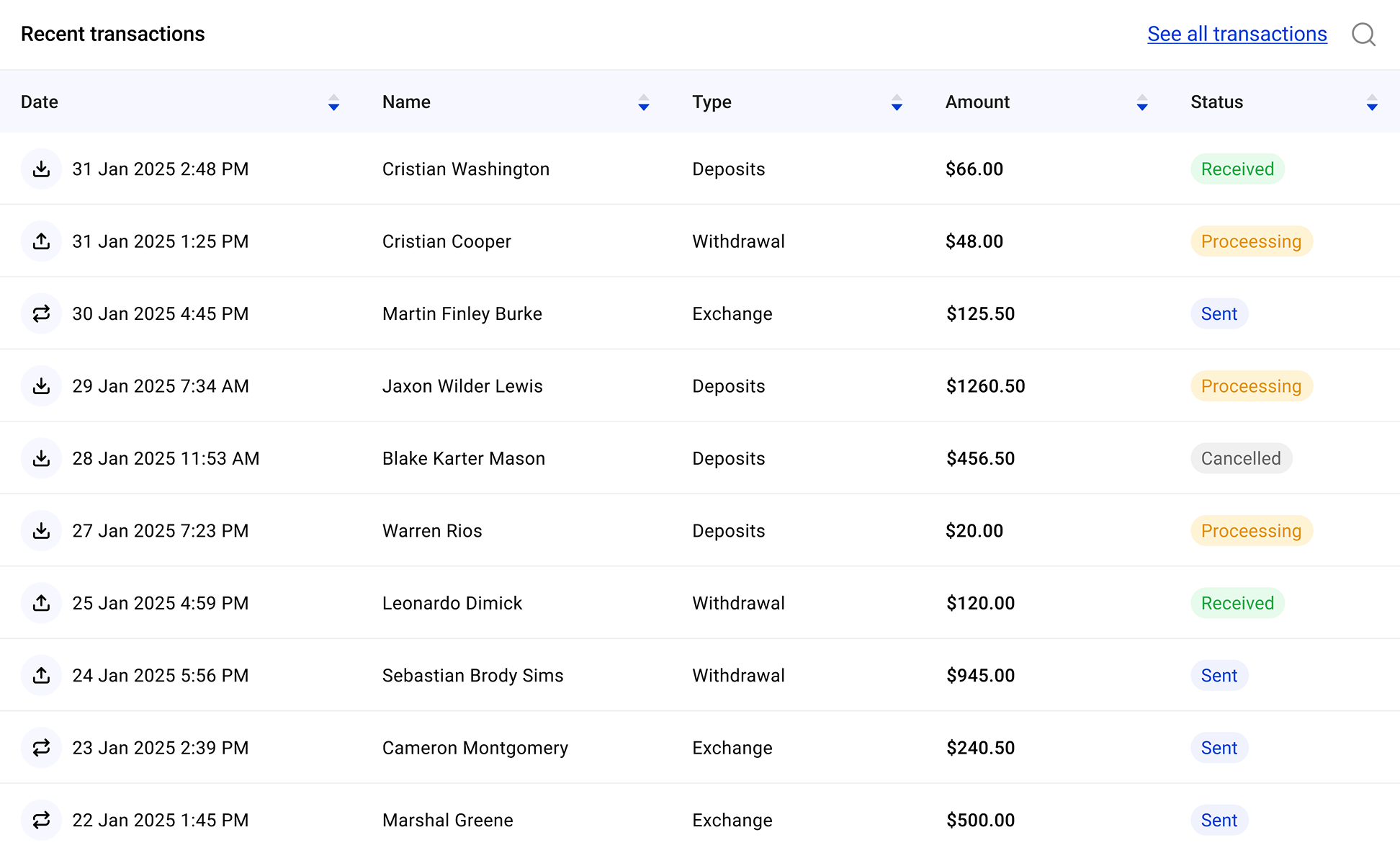
Task: Sort table by Name column arrows
Action: (x=644, y=102)
